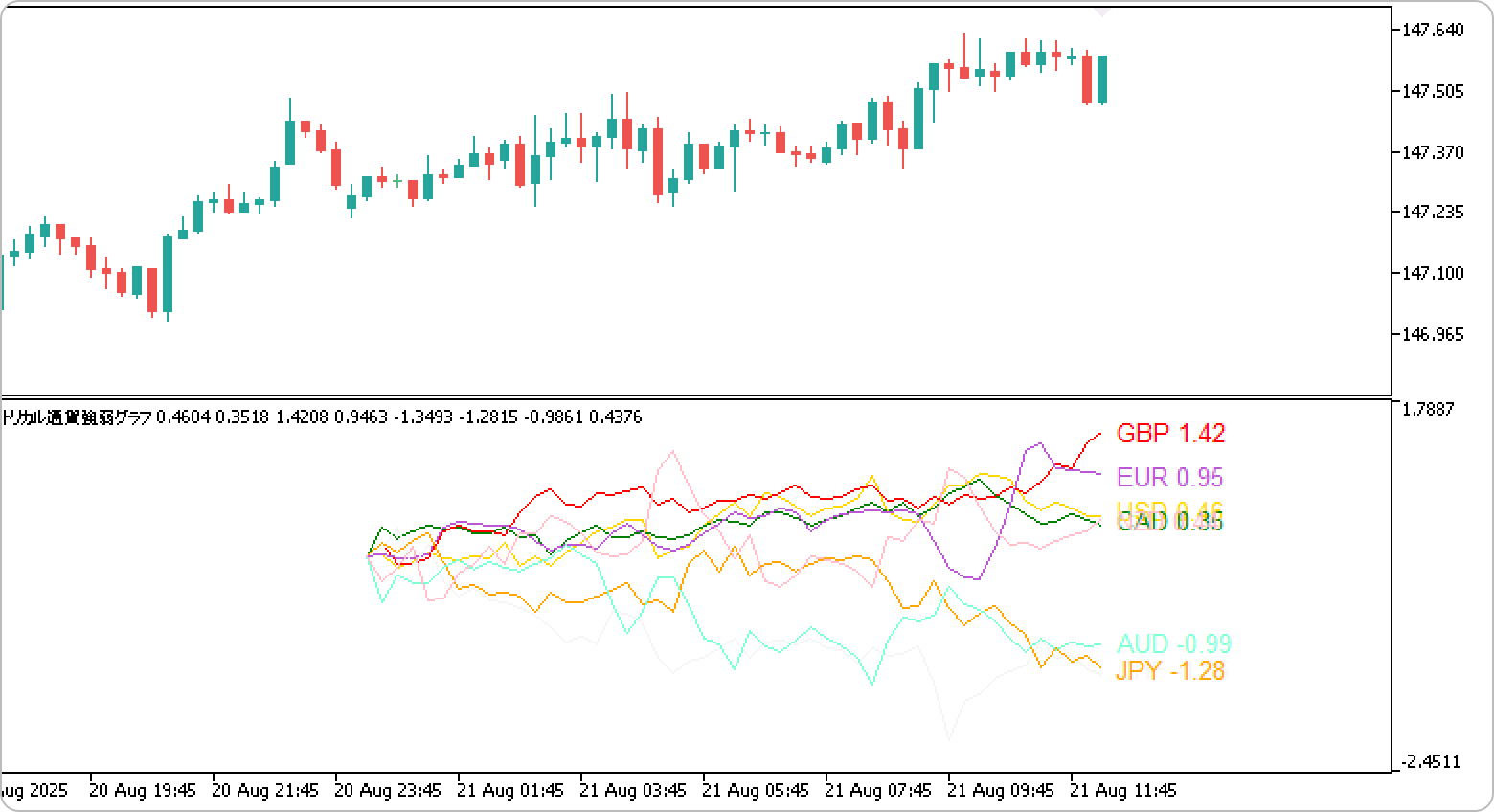Select the JPY -1.28 label
The image size is (1494, 812).
click(1169, 671)
